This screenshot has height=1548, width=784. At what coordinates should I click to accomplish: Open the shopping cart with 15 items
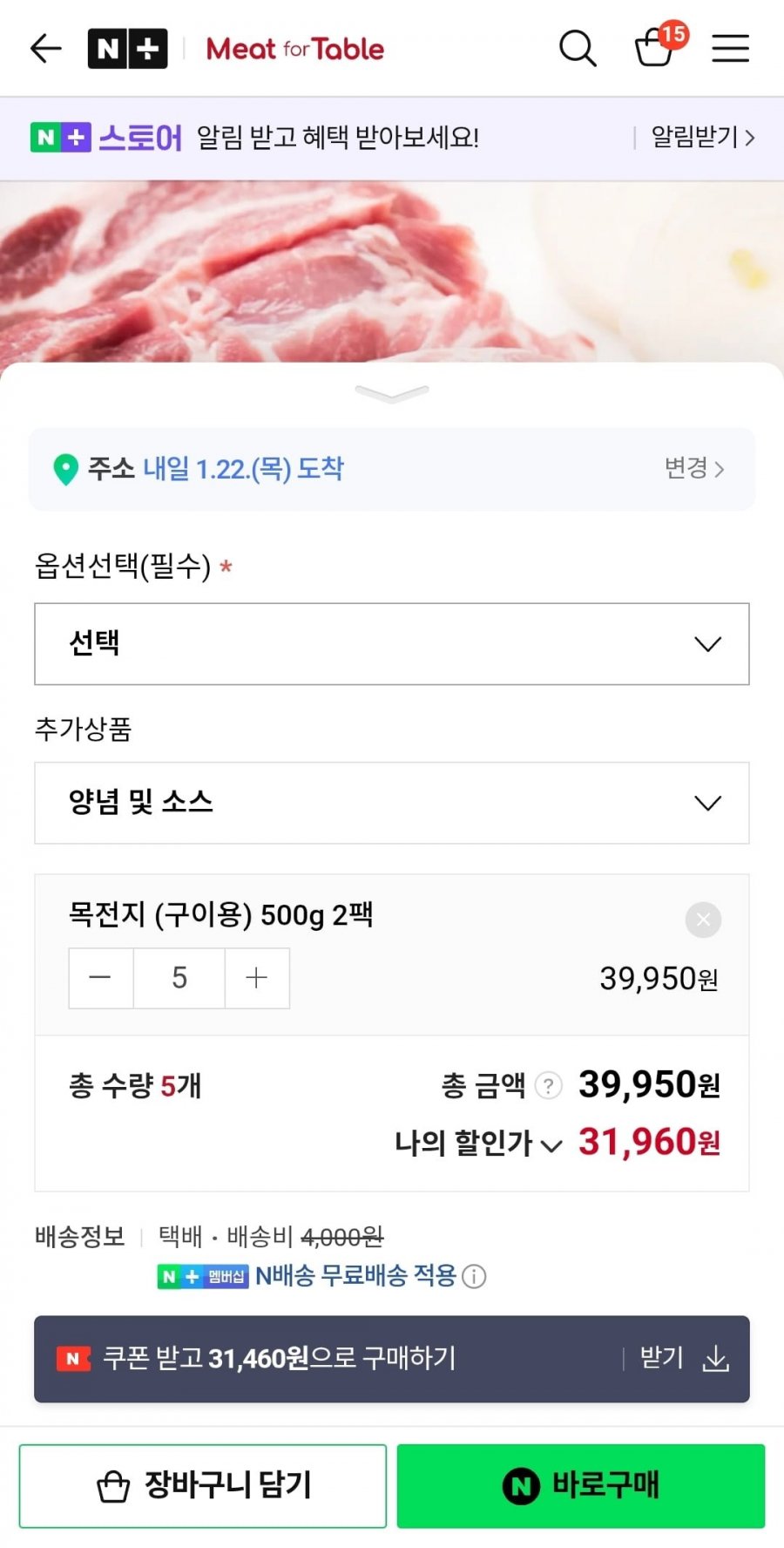coord(656,47)
